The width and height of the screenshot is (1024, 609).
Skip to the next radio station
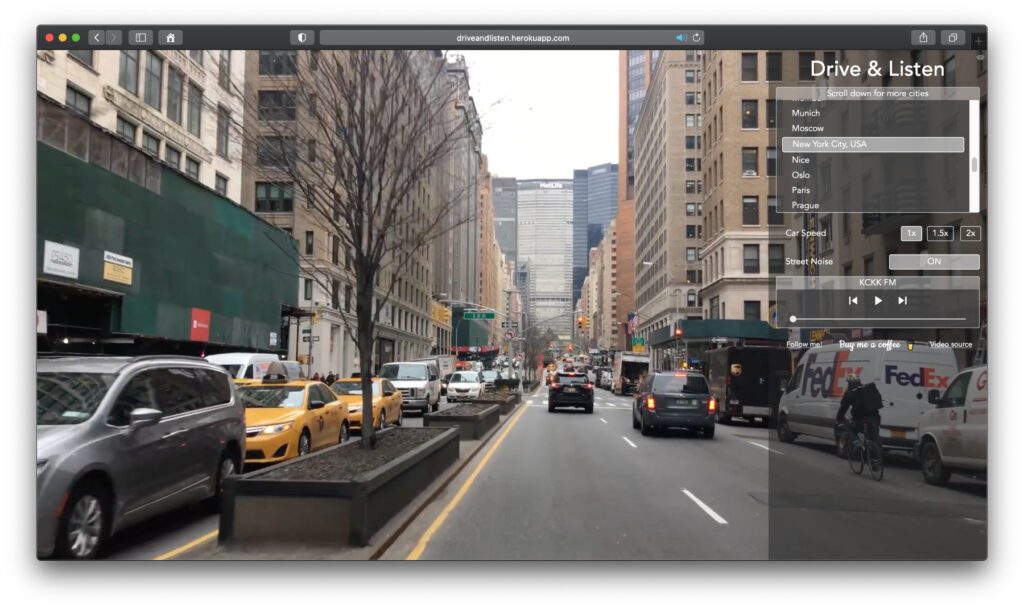[x=902, y=300]
